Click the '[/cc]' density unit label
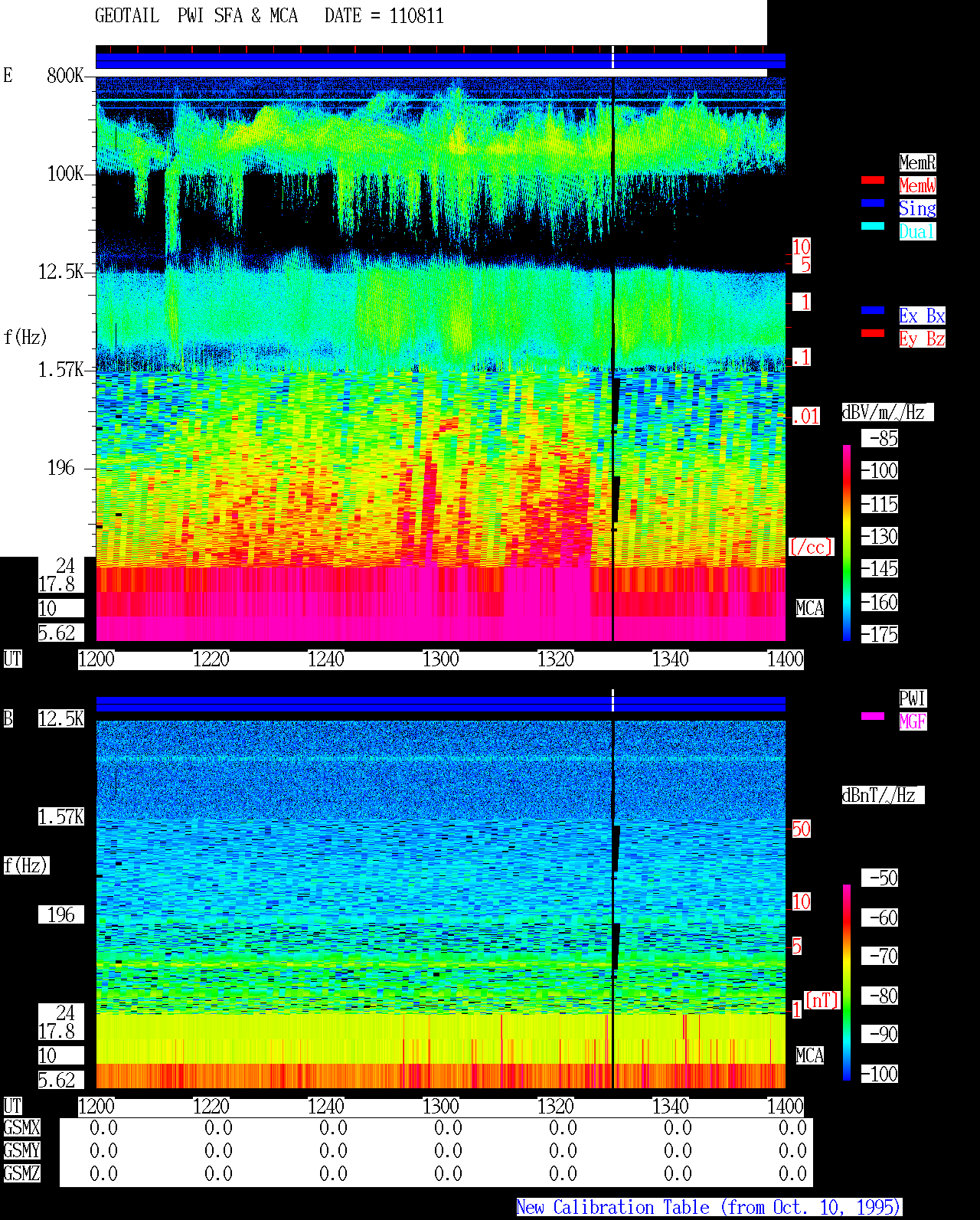Image resolution: width=980 pixels, height=1220 pixels. [x=811, y=547]
